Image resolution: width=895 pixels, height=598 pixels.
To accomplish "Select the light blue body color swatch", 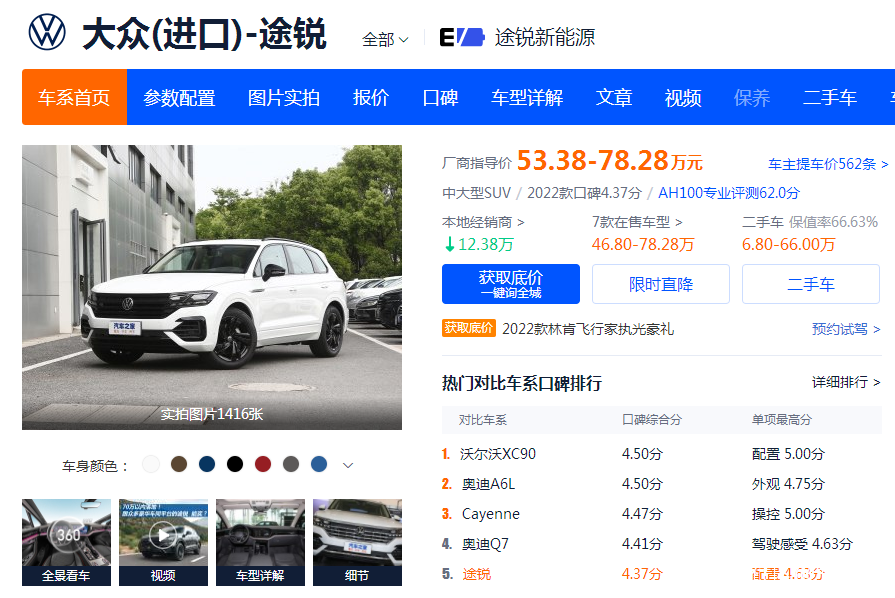I will point(319,464).
